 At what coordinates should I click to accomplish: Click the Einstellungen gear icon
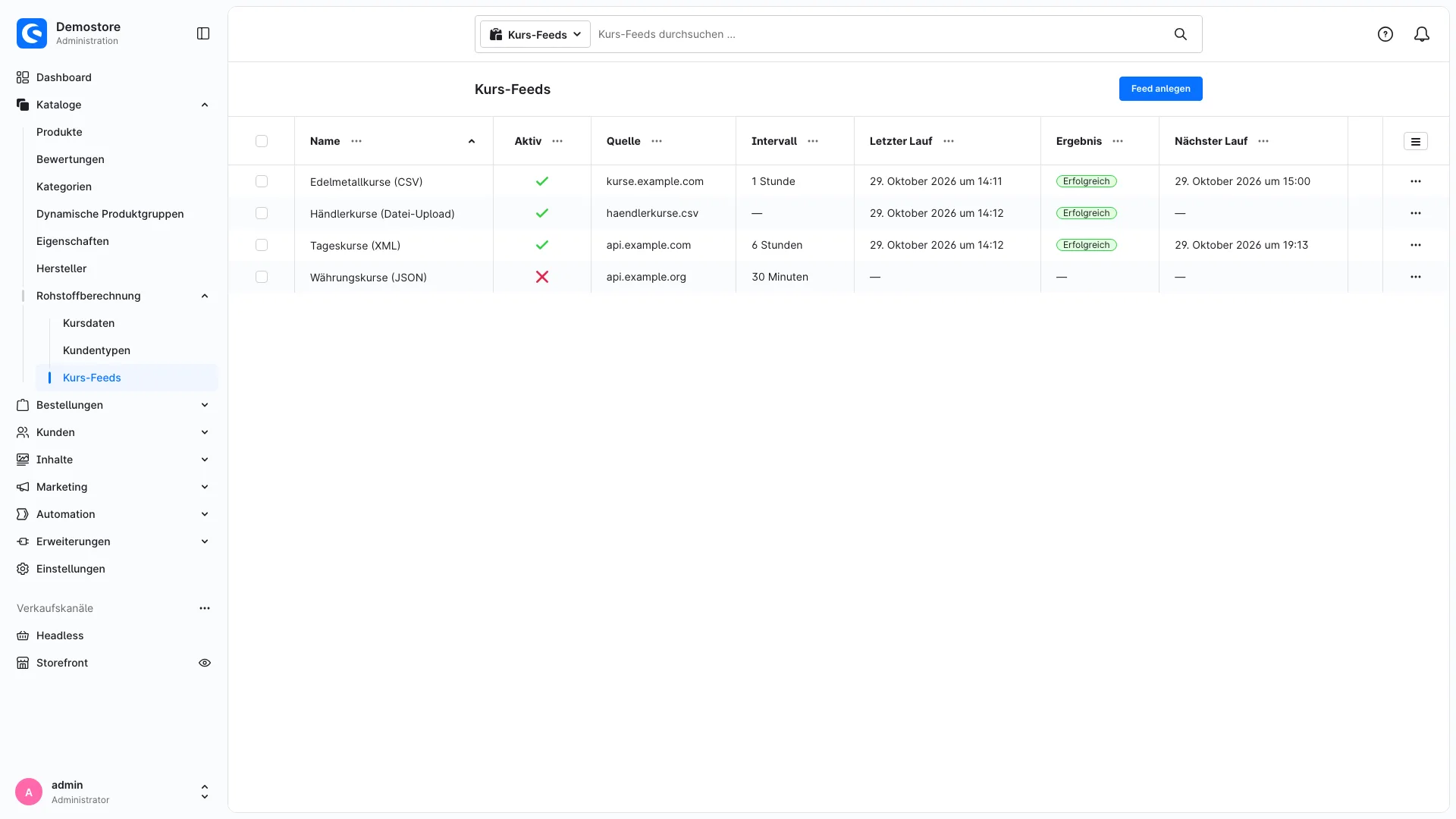tap(23, 569)
